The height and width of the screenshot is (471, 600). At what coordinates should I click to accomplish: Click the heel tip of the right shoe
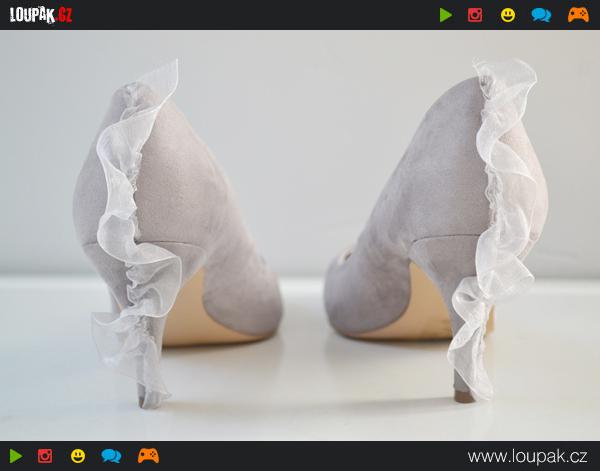point(462,397)
